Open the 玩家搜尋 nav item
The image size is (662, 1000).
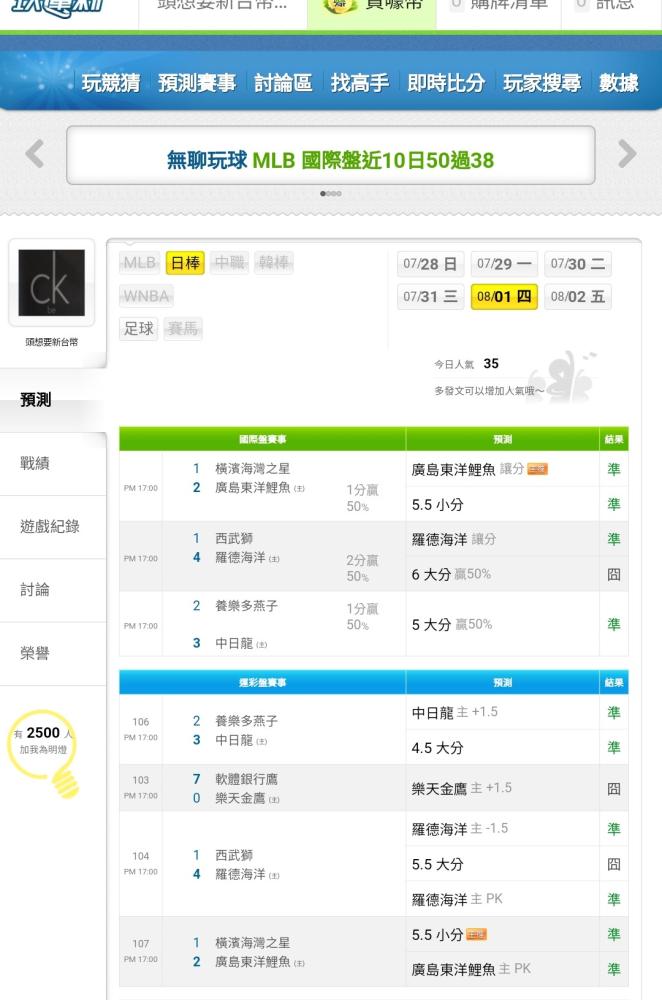click(x=542, y=83)
